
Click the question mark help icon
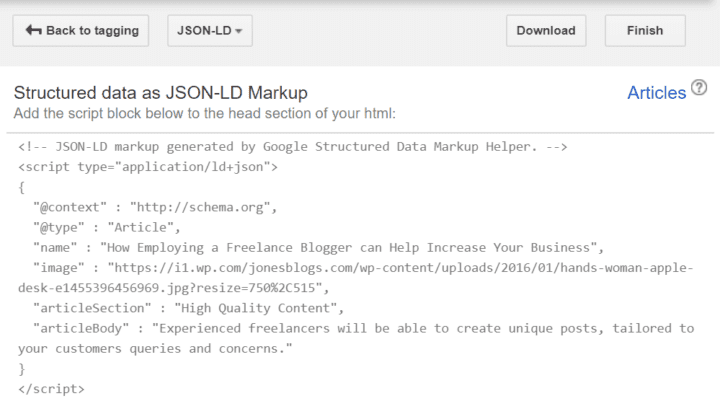[699, 90]
